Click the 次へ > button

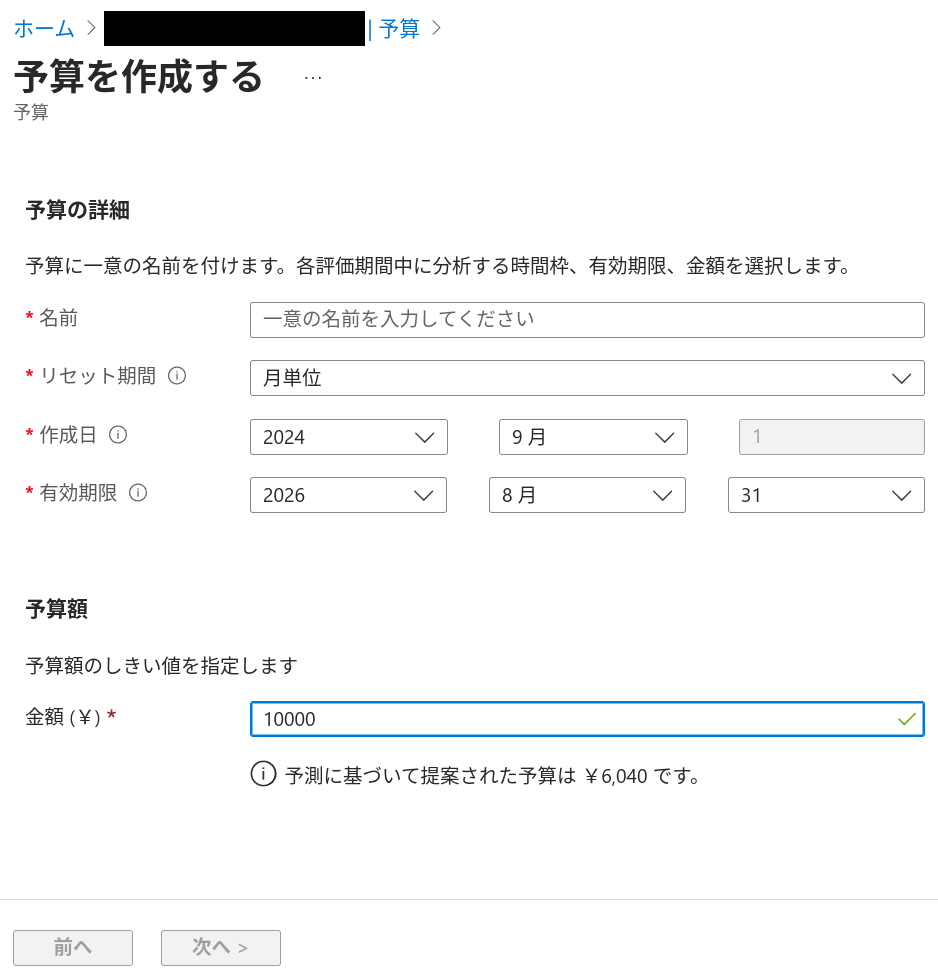point(221,948)
